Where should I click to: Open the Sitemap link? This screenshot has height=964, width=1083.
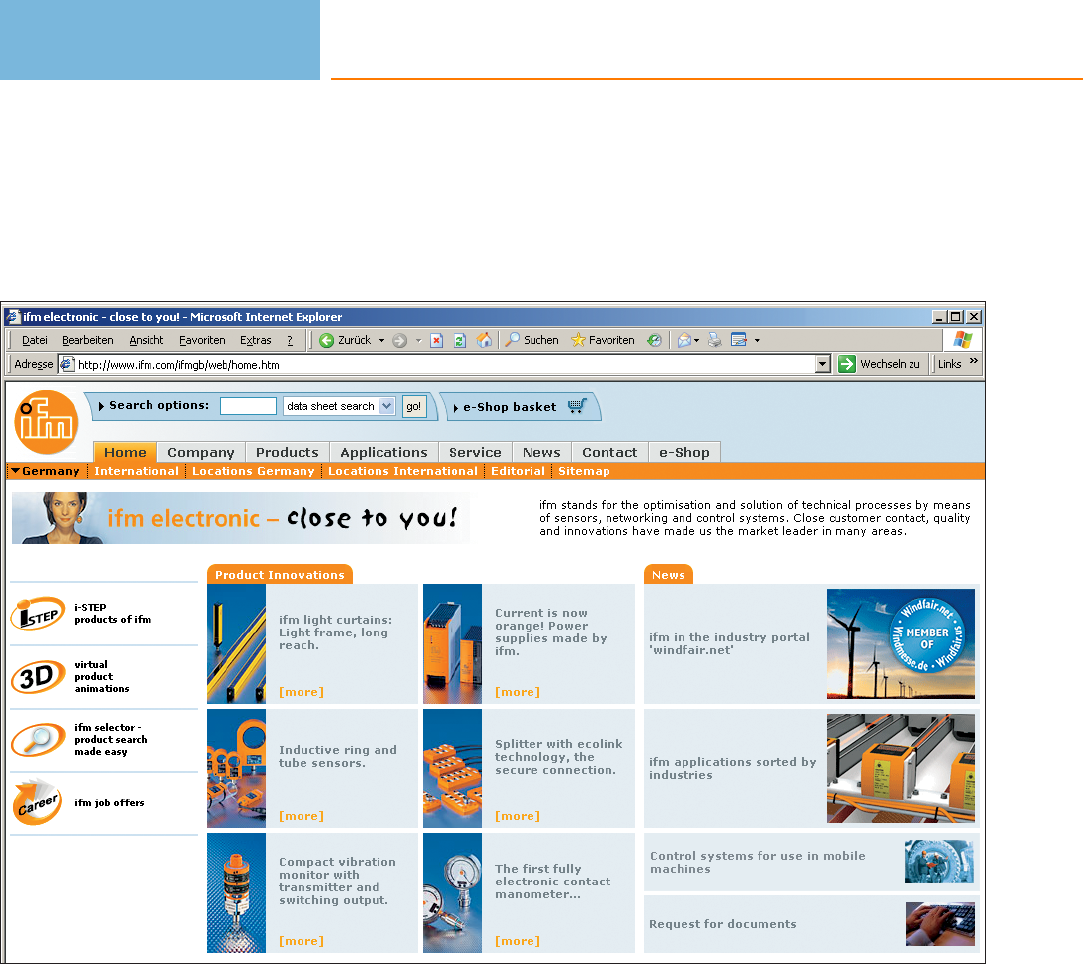coord(584,471)
